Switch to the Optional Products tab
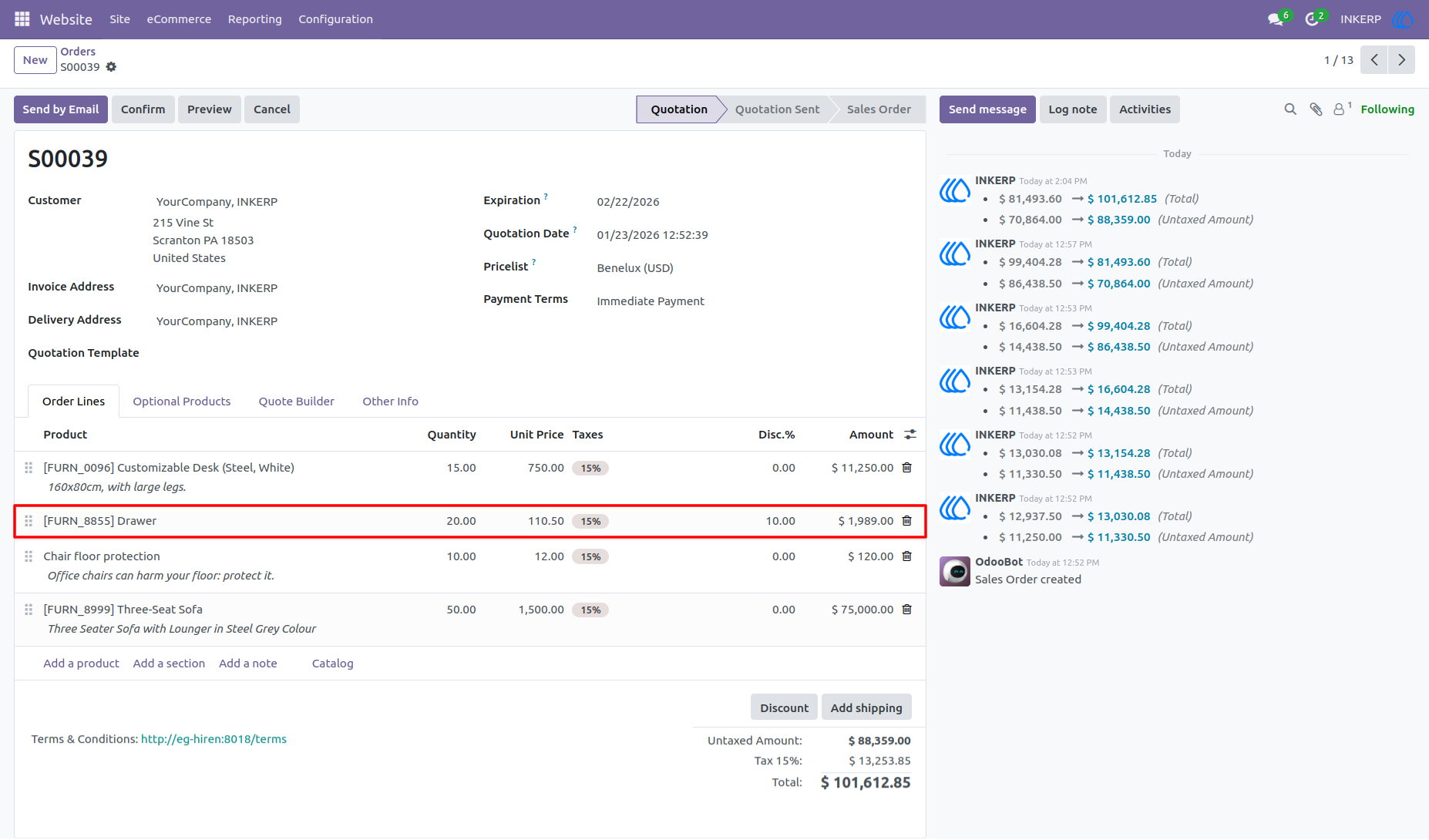Viewport: 1429px width, 840px height. pos(182,402)
